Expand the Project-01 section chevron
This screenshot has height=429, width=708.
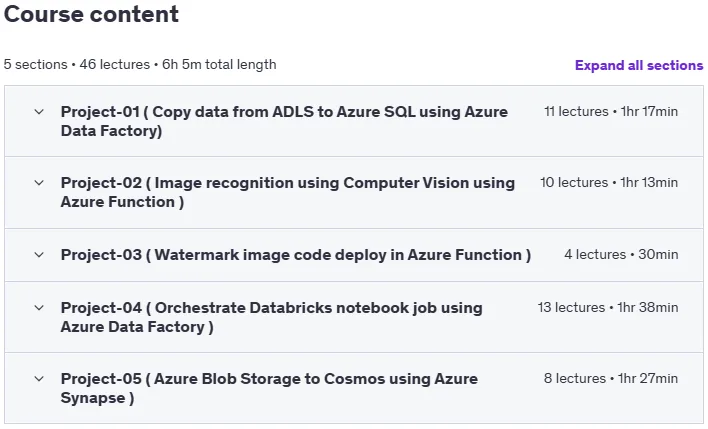pyautogui.click(x=39, y=112)
